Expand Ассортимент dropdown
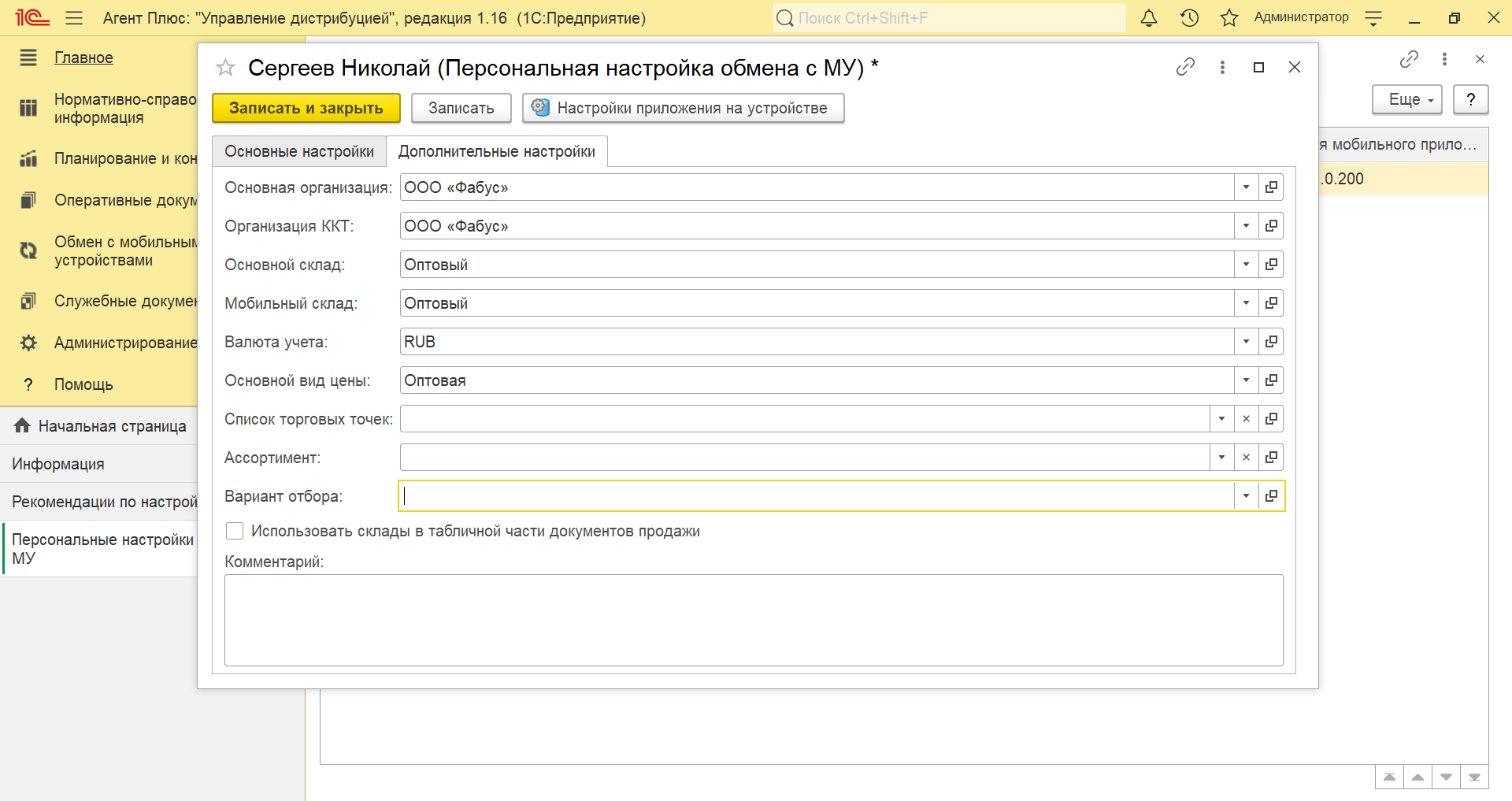The image size is (1512, 801). 1221,458
